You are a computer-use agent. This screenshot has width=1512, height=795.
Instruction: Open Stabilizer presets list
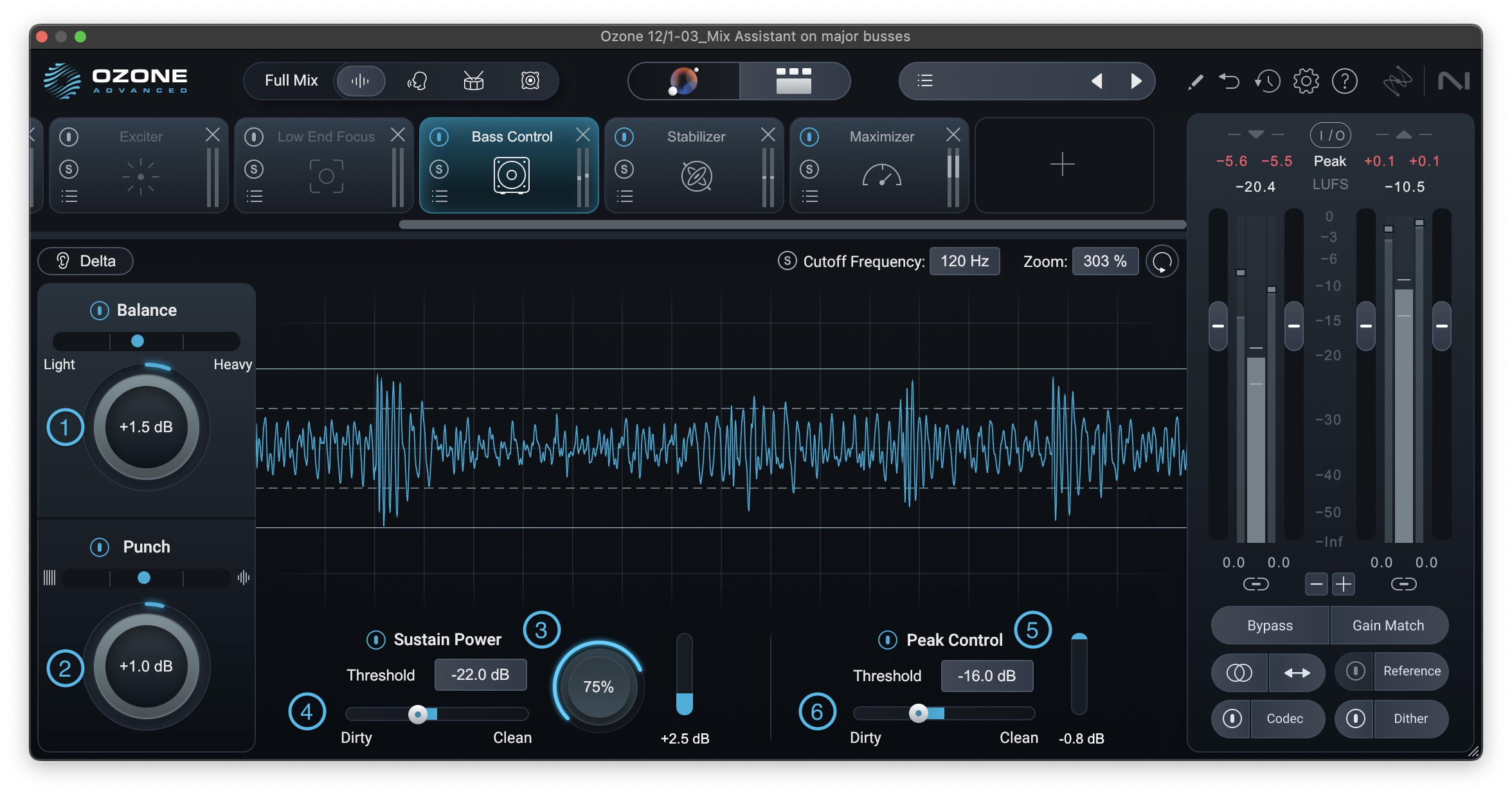pyautogui.click(x=624, y=196)
